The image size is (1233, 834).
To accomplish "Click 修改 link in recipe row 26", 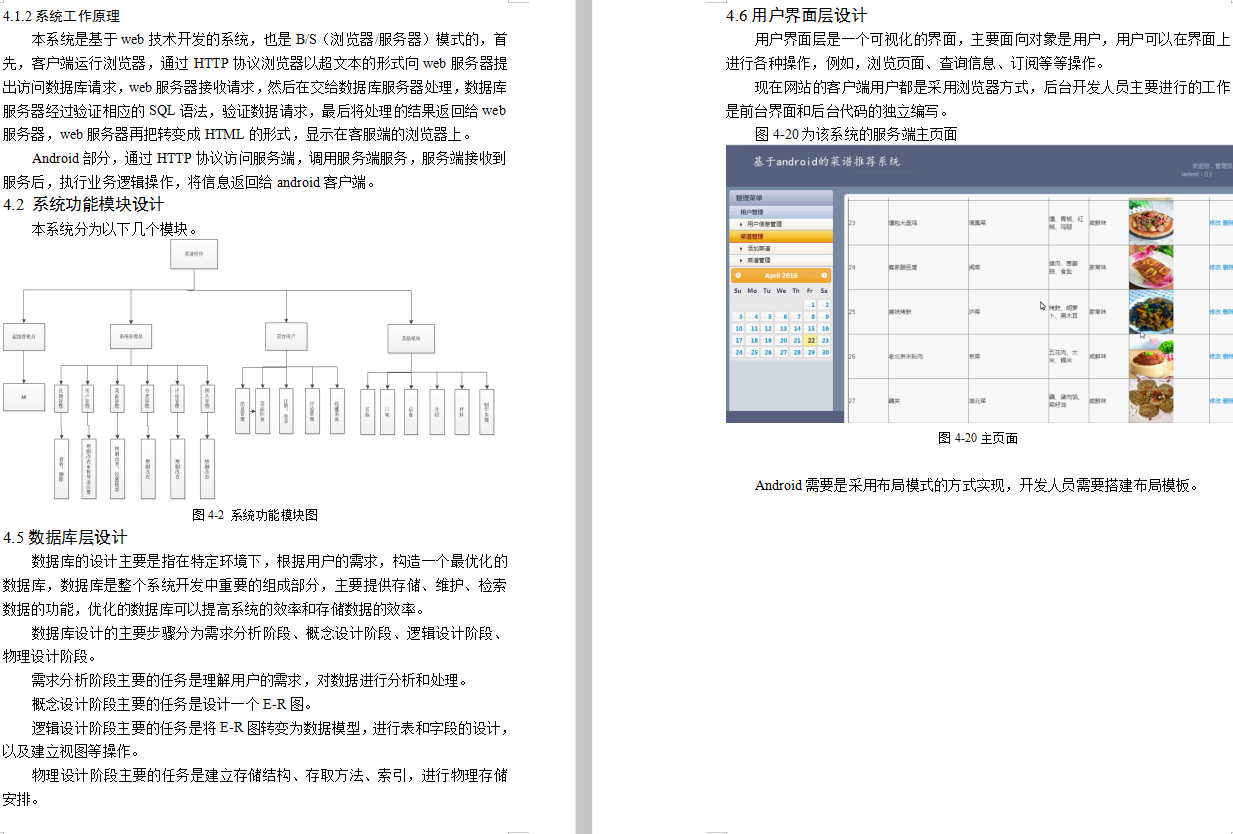I will coord(1214,355).
